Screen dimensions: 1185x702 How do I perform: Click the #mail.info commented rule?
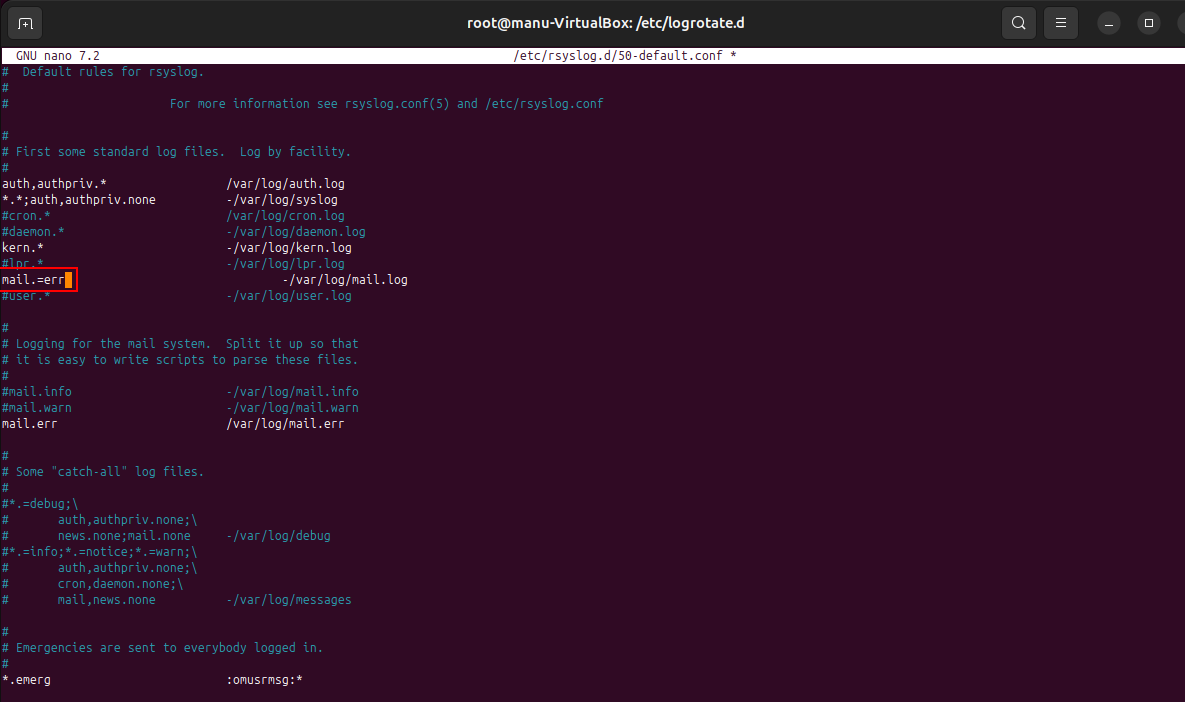click(37, 392)
